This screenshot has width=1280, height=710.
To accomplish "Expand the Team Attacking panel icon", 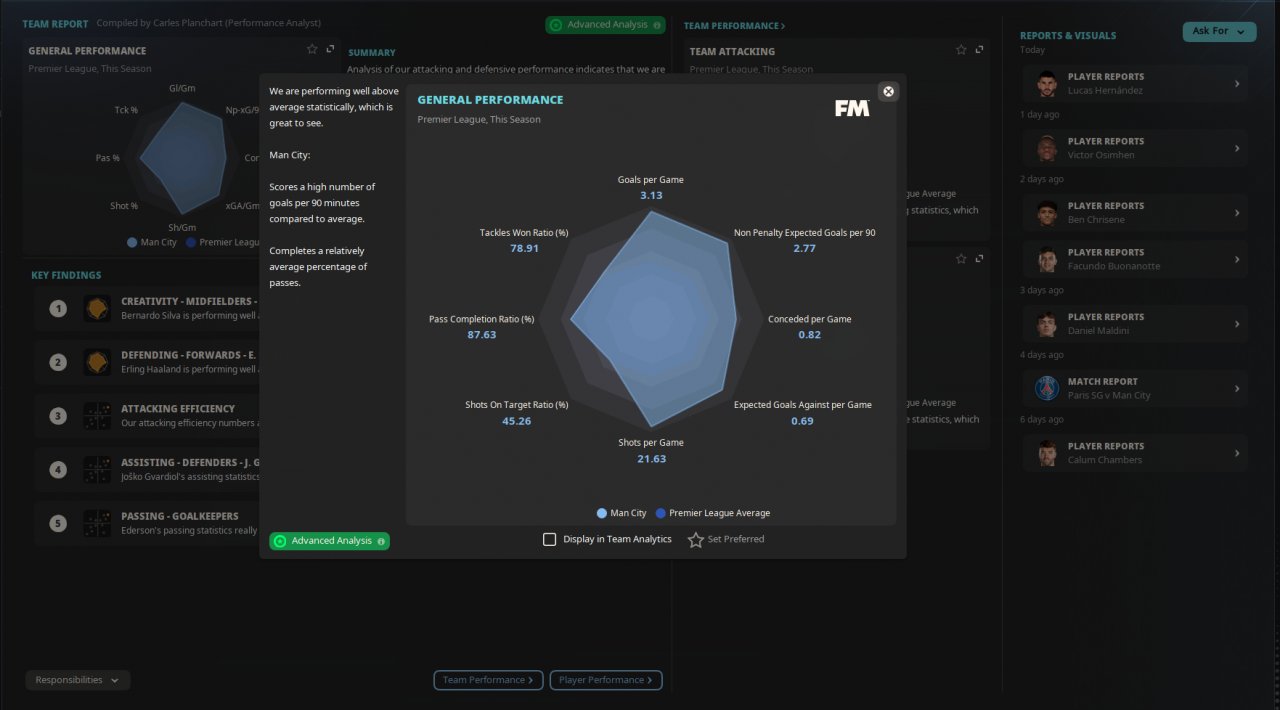I will (979, 50).
